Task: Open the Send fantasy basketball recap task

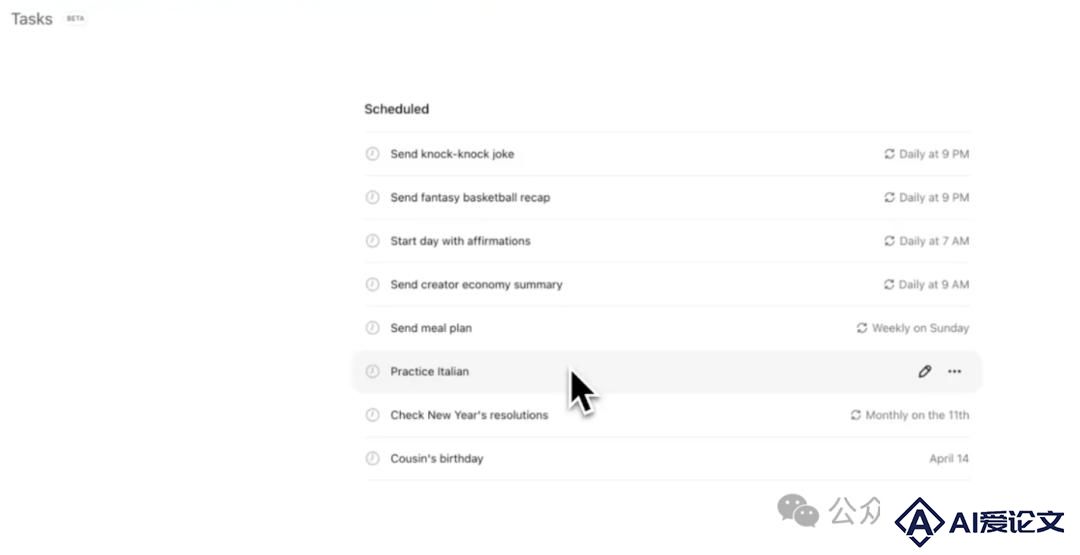Action: point(667,198)
